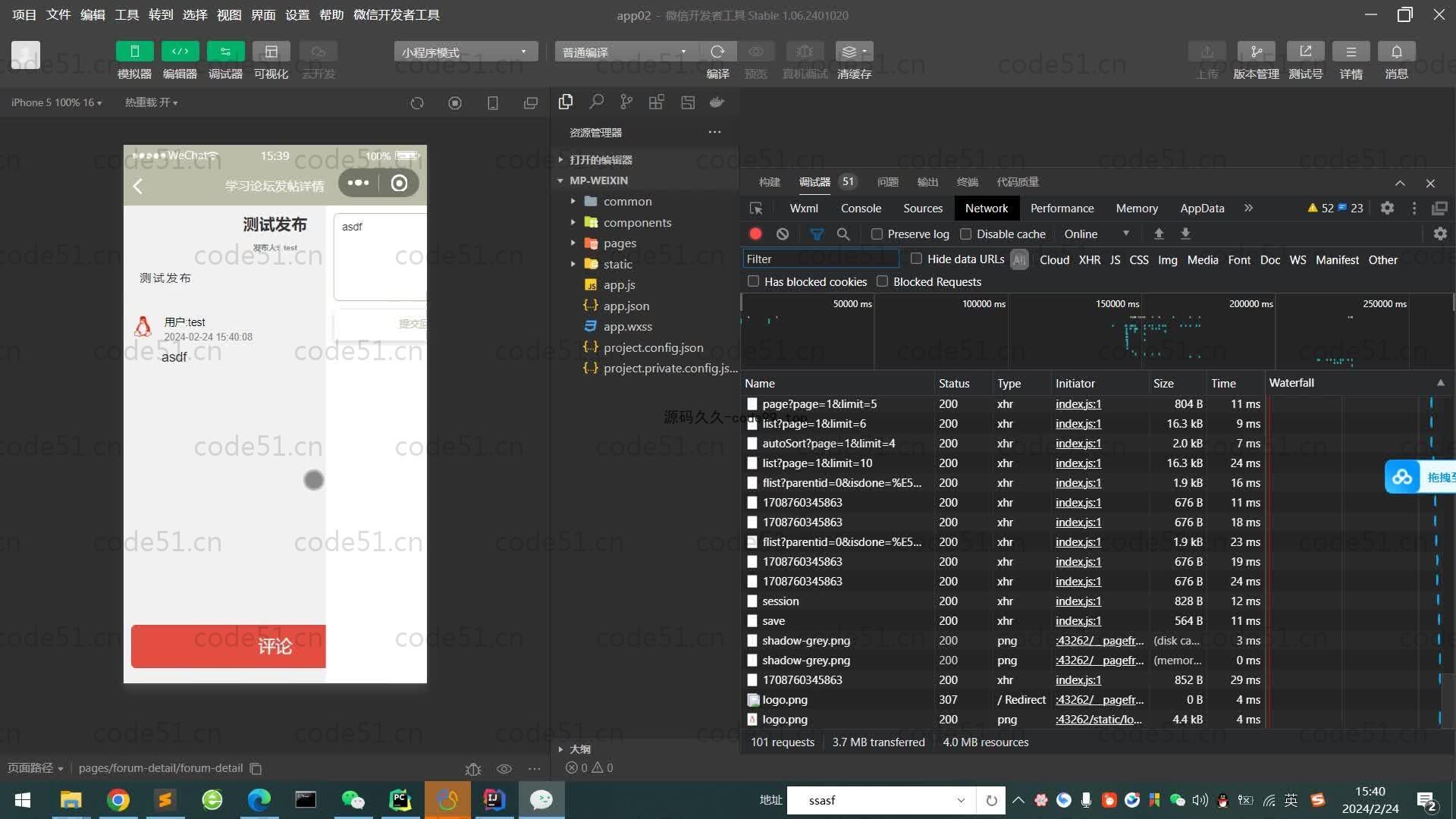Click the simulator stop record icon

tap(454, 103)
